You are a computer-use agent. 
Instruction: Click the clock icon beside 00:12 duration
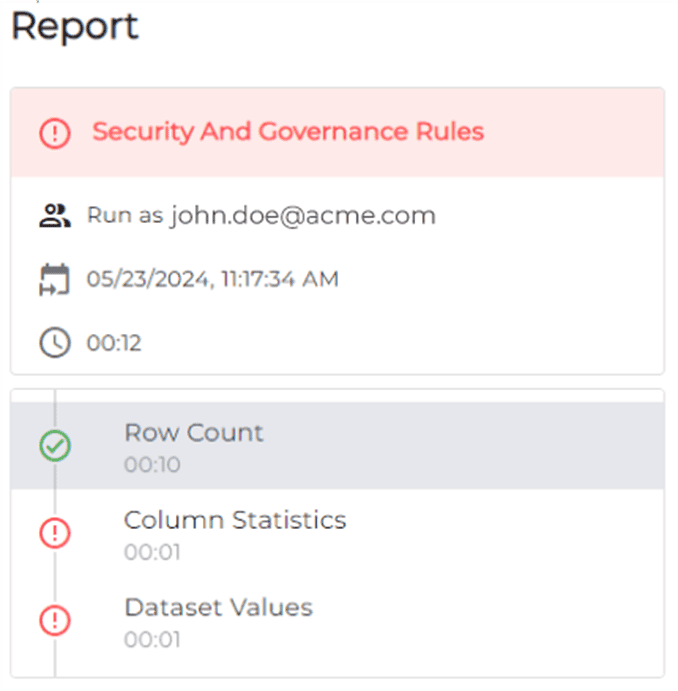55,343
